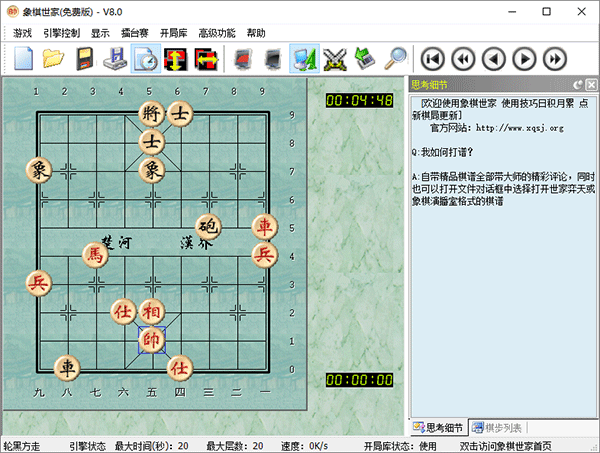600x453 pixels.
Task: Fast forward with double-right arrow button
Action: (555, 59)
